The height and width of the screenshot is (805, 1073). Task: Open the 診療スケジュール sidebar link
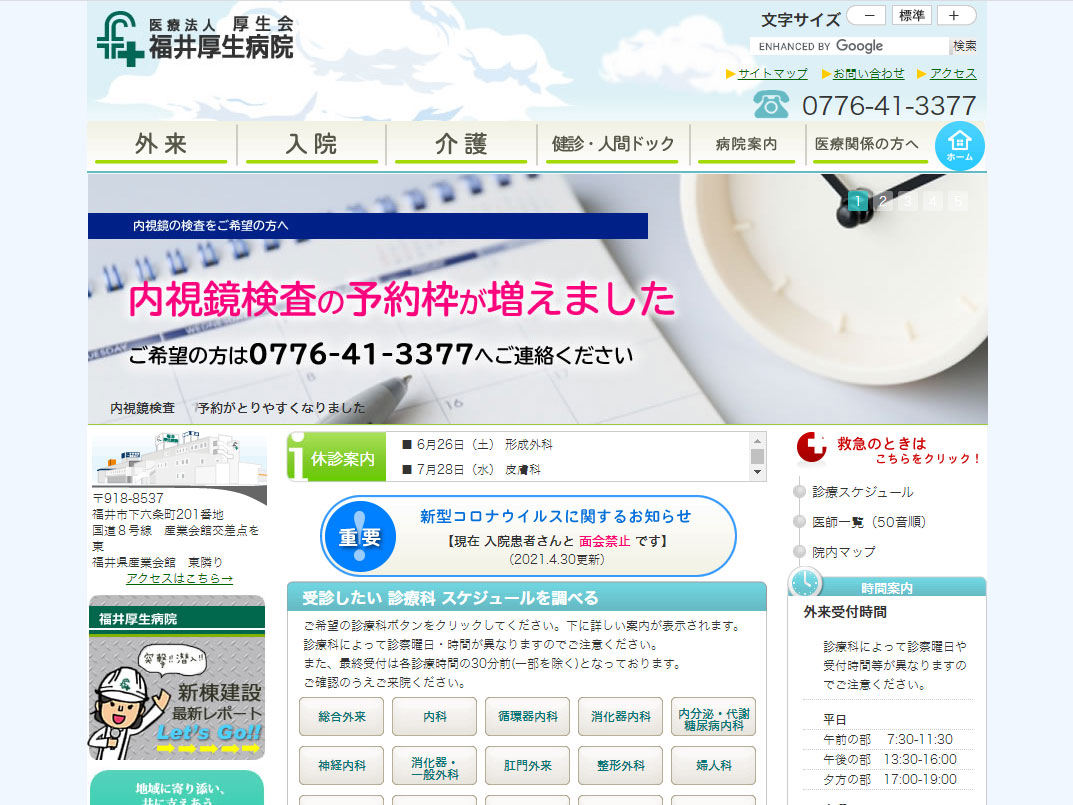click(x=863, y=491)
